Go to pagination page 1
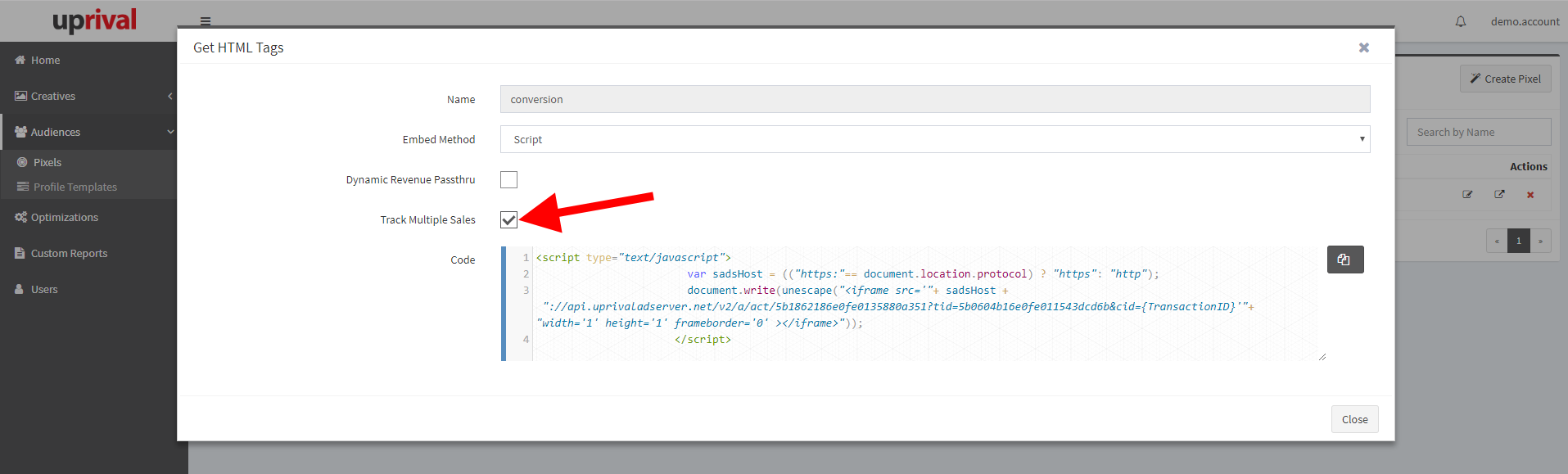The image size is (1568, 474). point(1518,241)
